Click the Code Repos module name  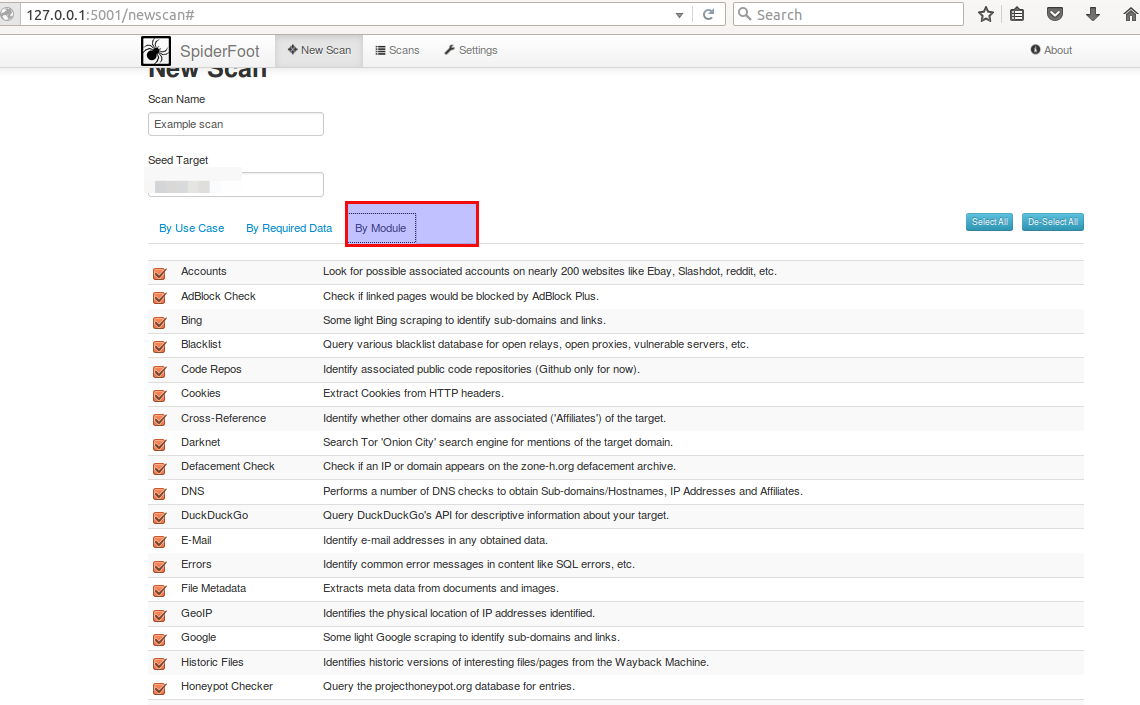pyautogui.click(x=211, y=369)
